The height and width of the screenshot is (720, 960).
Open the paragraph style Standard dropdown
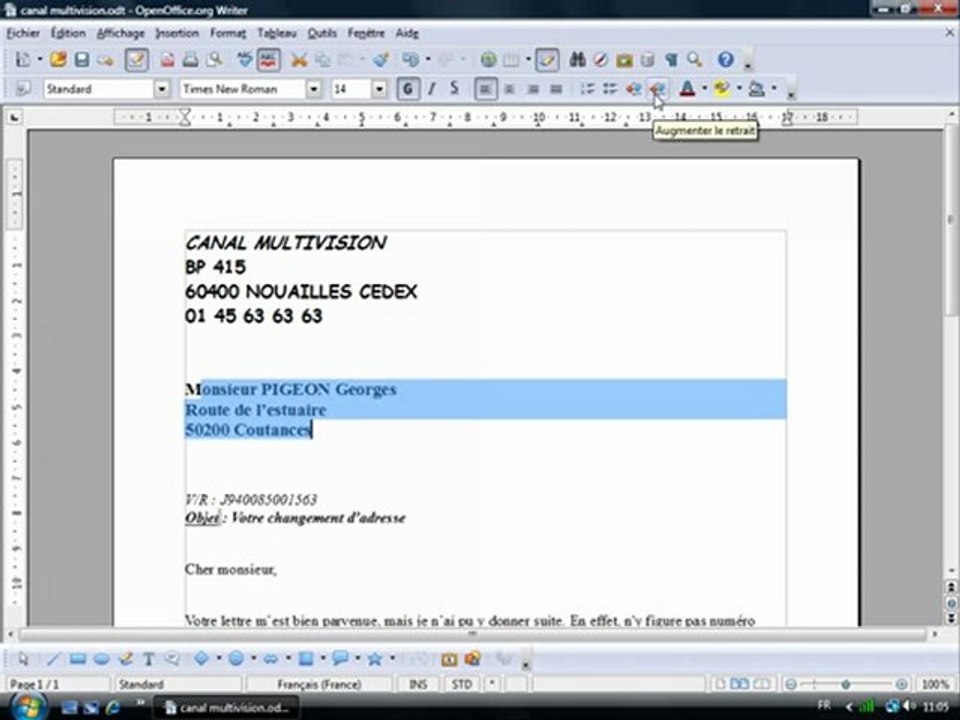pyautogui.click(x=162, y=89)
